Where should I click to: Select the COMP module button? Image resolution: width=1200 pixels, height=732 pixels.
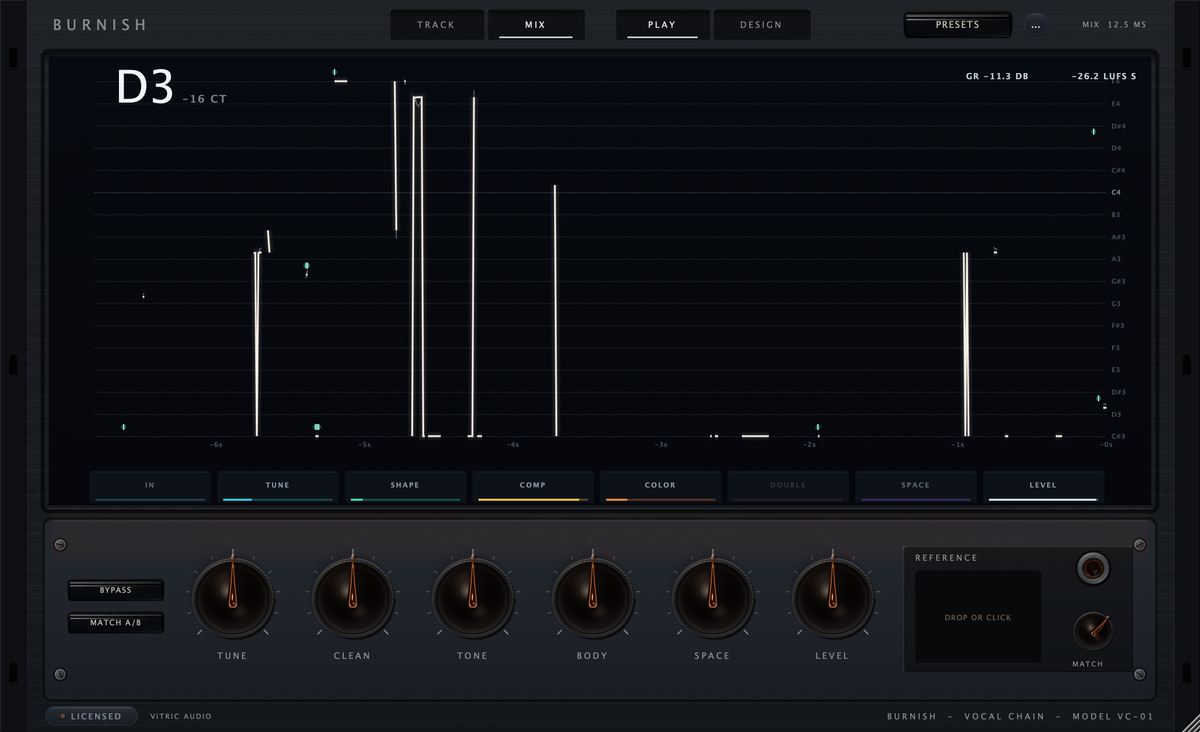533,486
